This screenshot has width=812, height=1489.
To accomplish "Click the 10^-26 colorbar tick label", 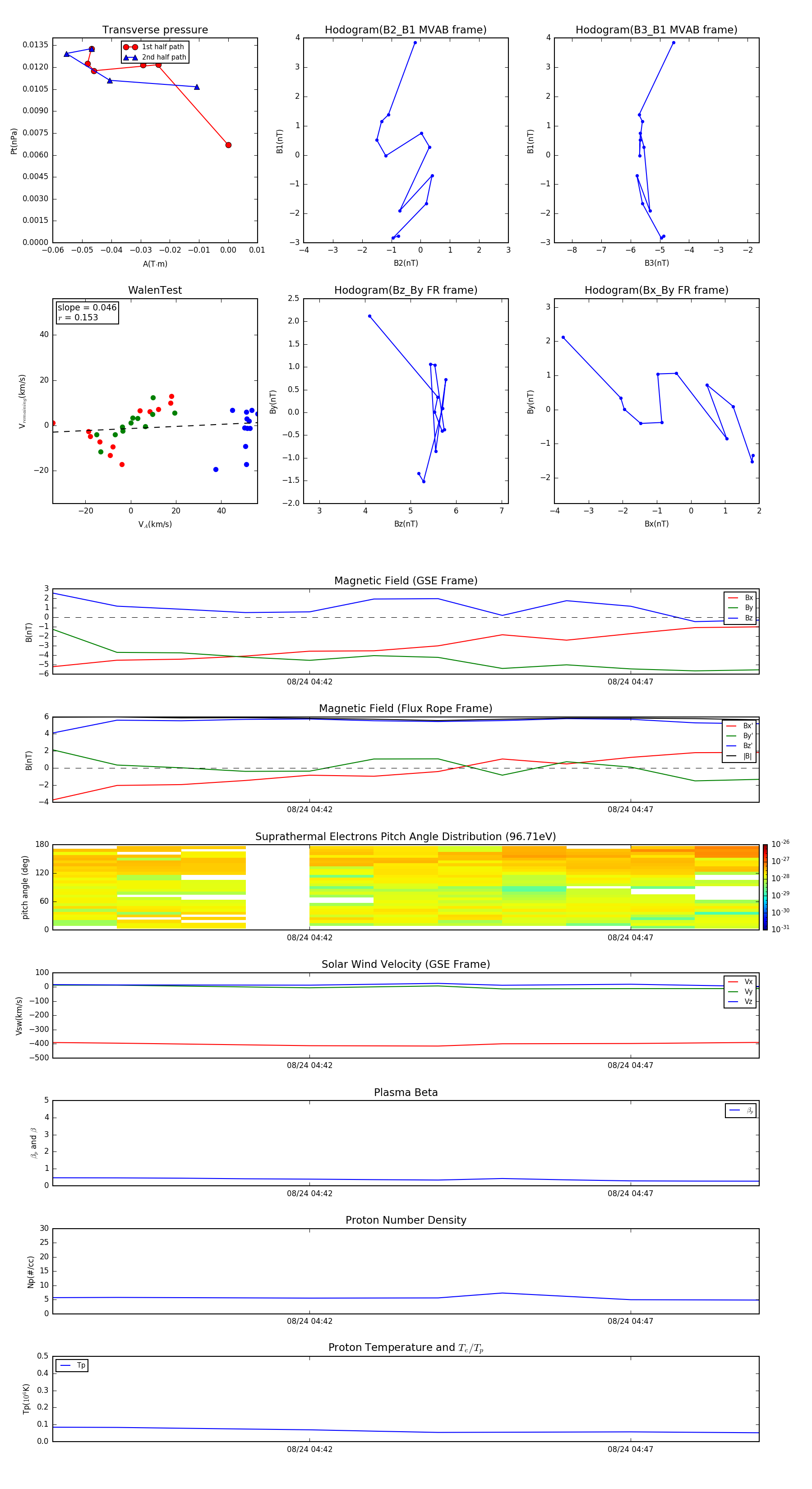I will click(x=780, y=844).
